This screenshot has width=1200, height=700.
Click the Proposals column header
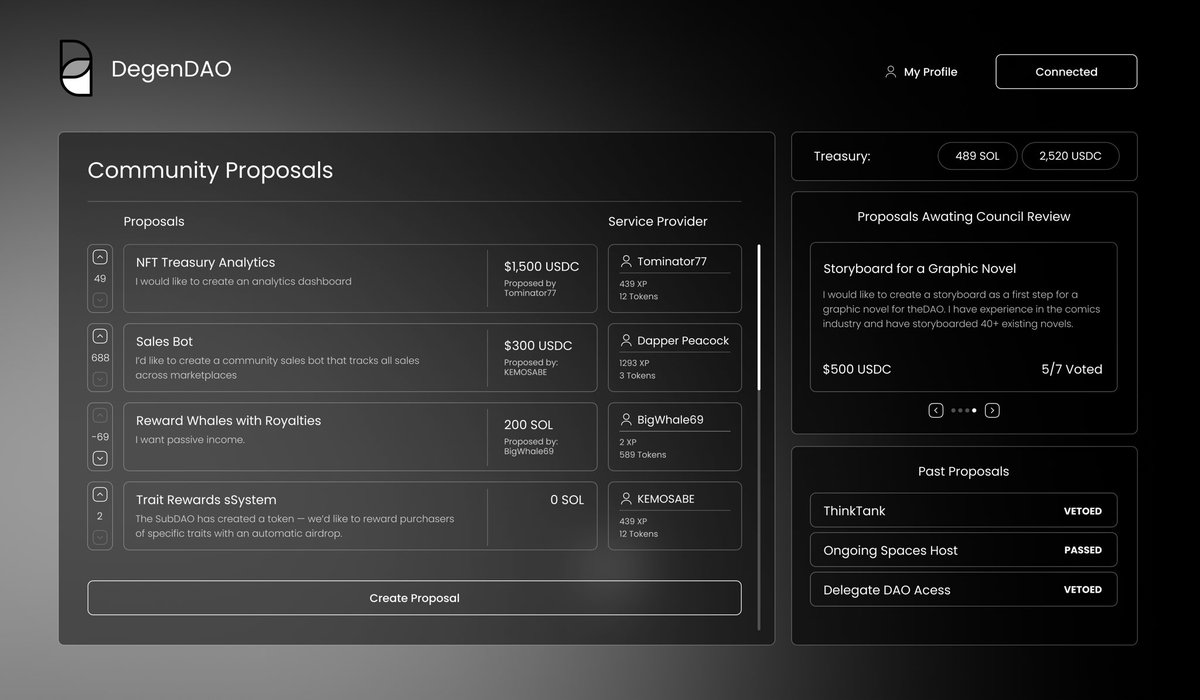point(154,221)
